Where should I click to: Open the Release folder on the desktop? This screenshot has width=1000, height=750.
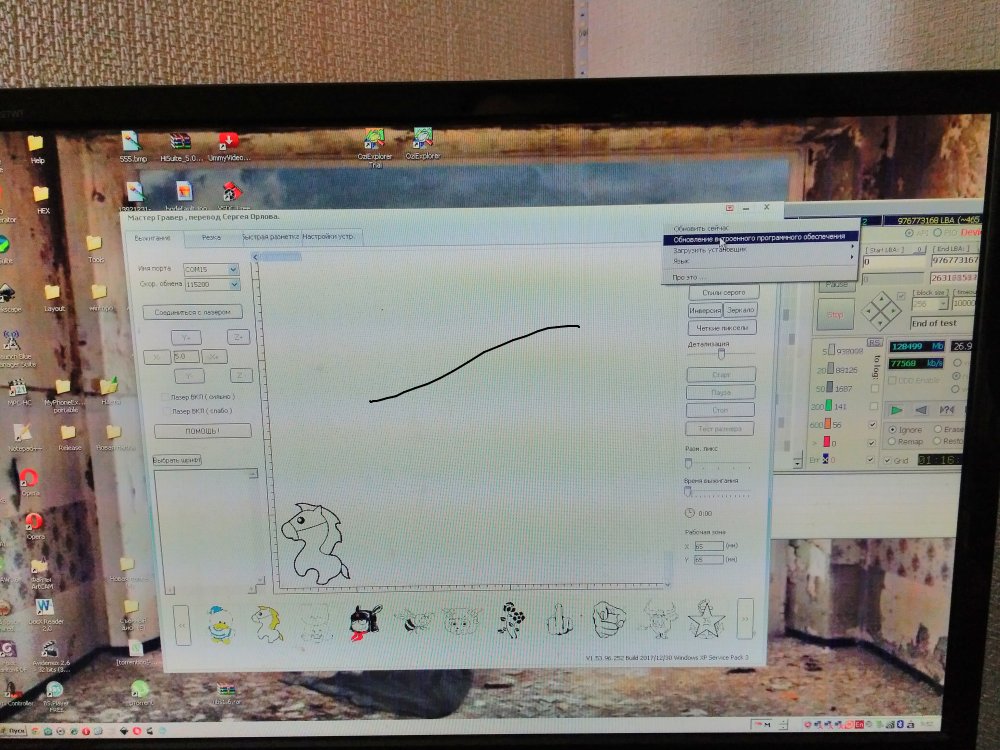coord(69,438)
